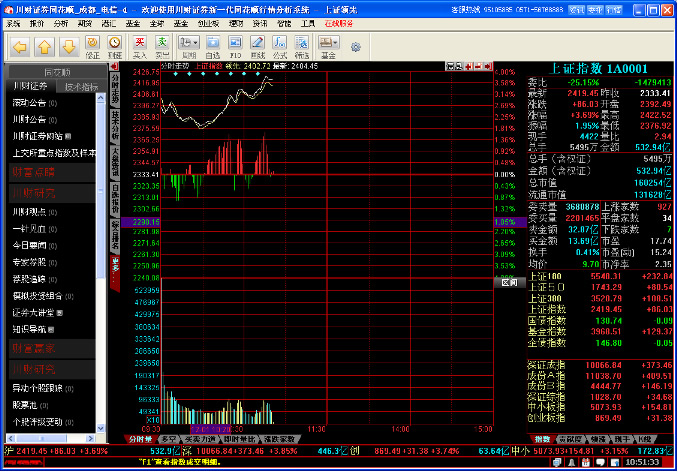
Task: Open the 分析 menu in menu bar
Action: (61, 22)
